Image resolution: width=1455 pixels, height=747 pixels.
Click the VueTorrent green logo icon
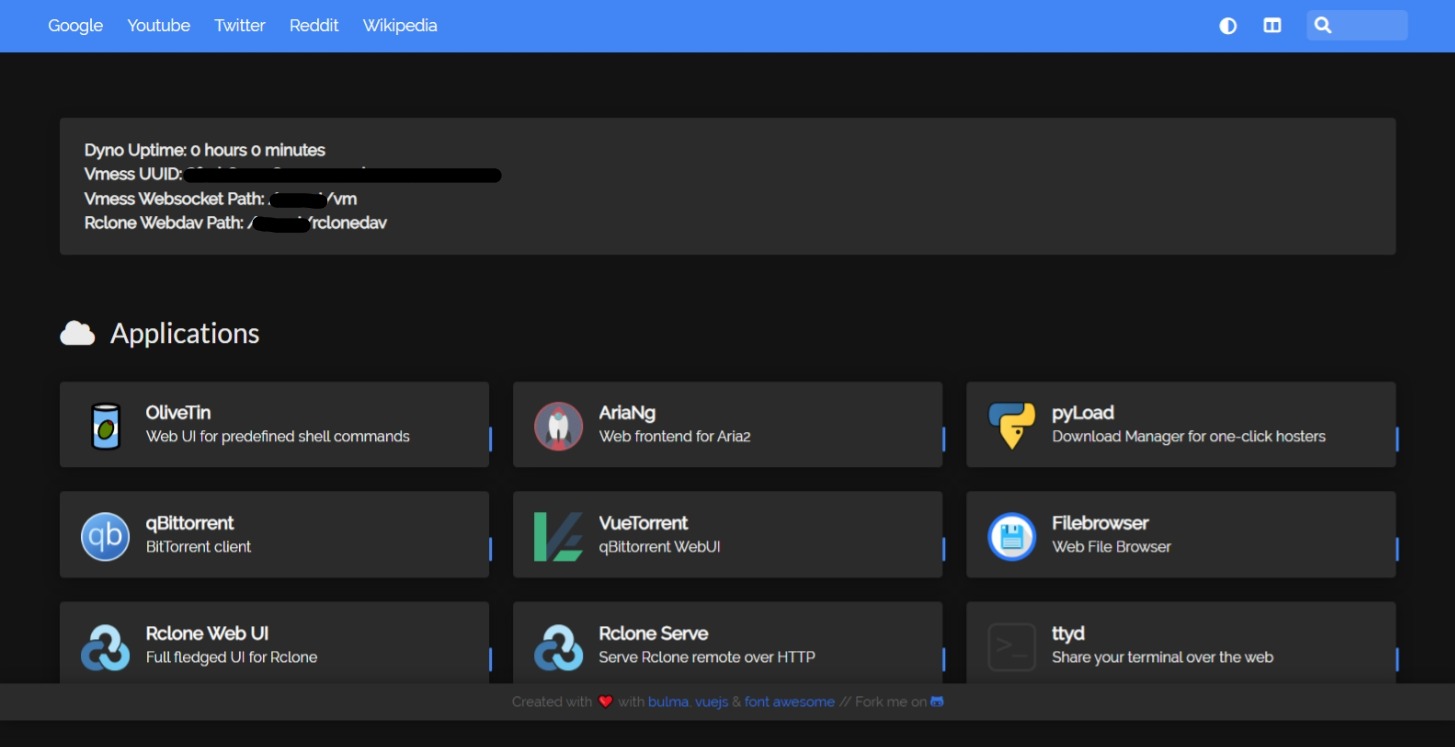pos(558,536)
